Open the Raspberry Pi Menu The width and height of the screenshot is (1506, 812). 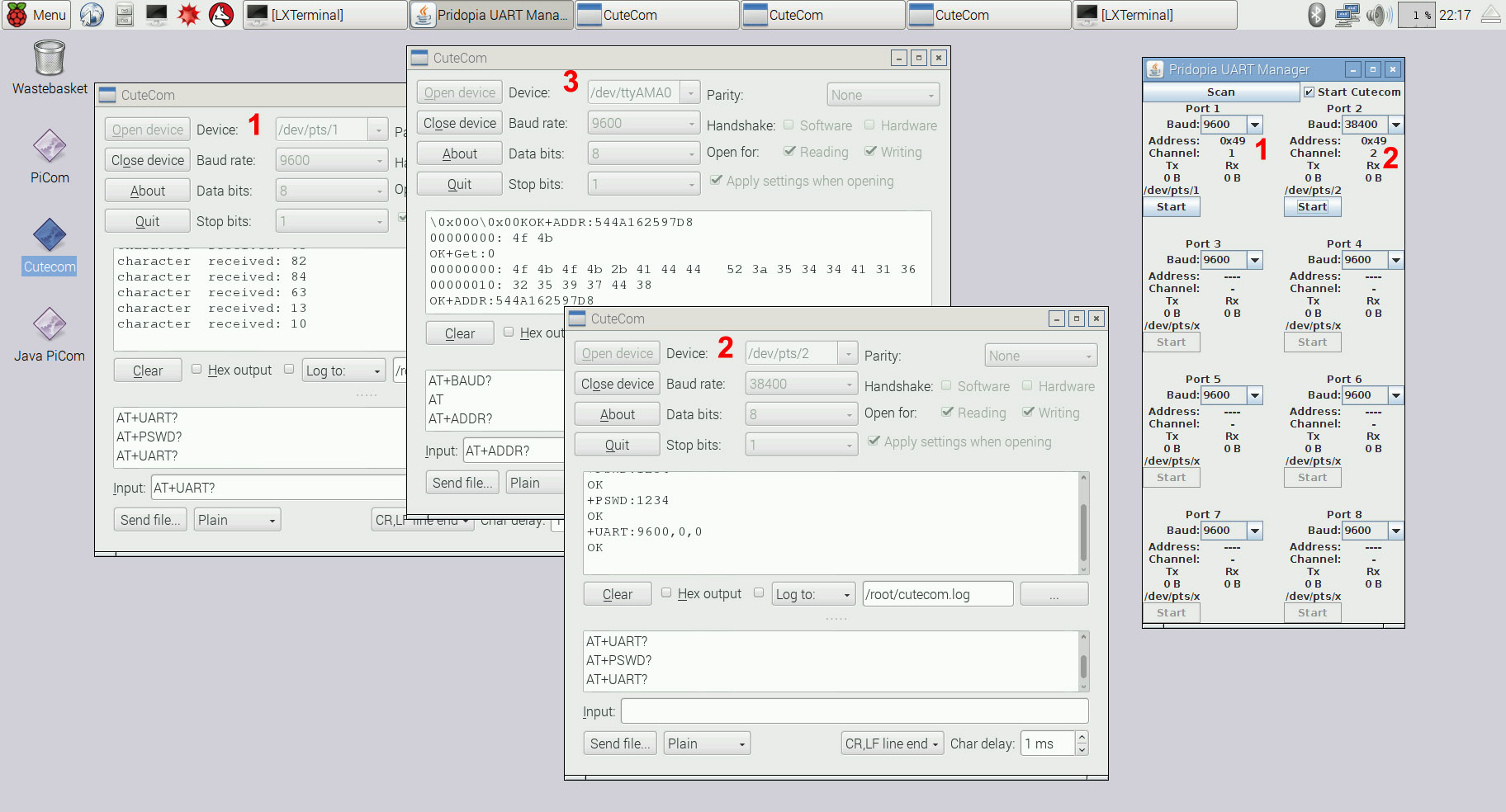click(x=36, y=15)
